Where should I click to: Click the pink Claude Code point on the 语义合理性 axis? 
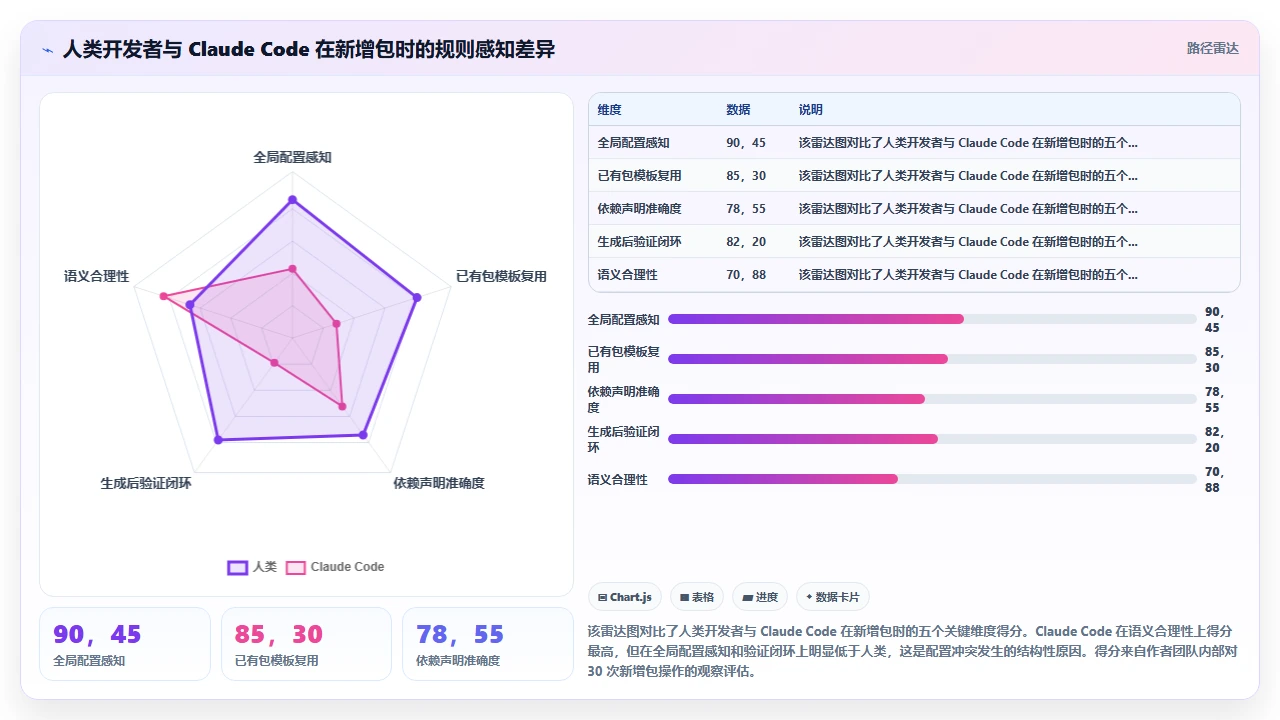(163, 296)
